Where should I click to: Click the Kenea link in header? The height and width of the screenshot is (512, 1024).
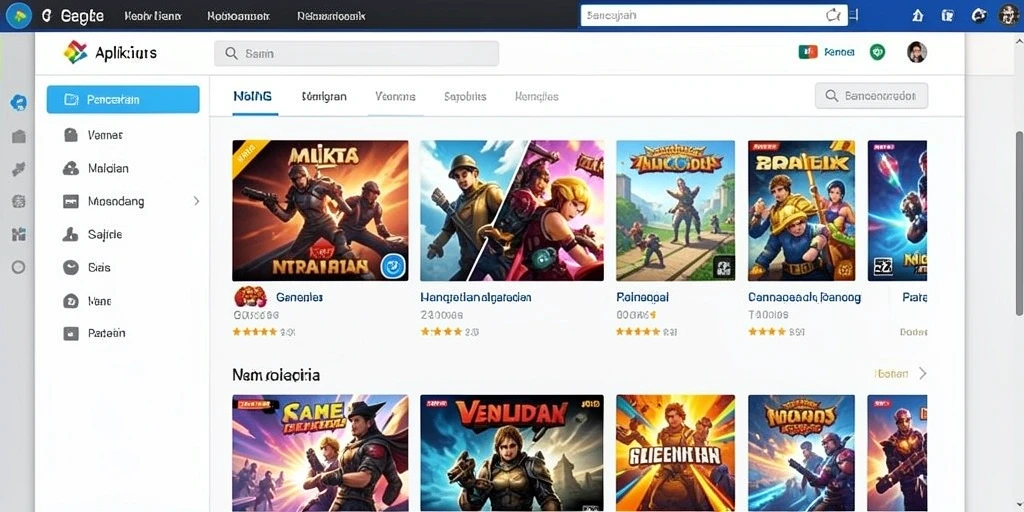839,52
